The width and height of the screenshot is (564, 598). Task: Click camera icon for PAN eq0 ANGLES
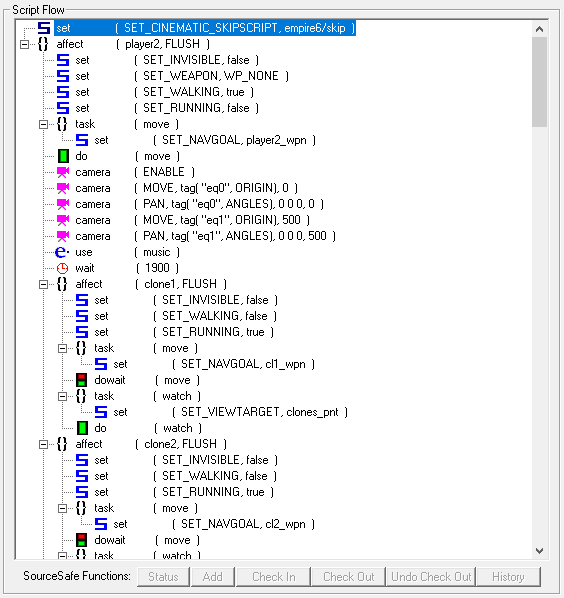coord(63,204)
